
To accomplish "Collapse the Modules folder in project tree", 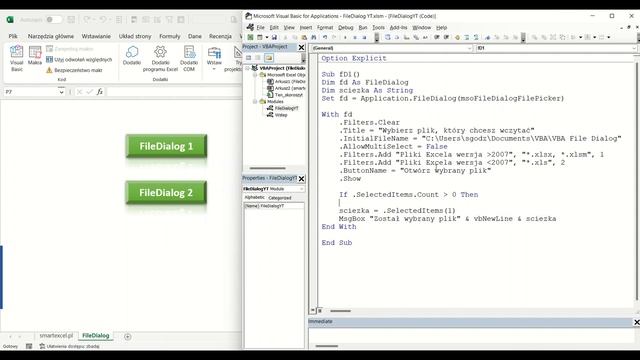I will tap(255, 101).
